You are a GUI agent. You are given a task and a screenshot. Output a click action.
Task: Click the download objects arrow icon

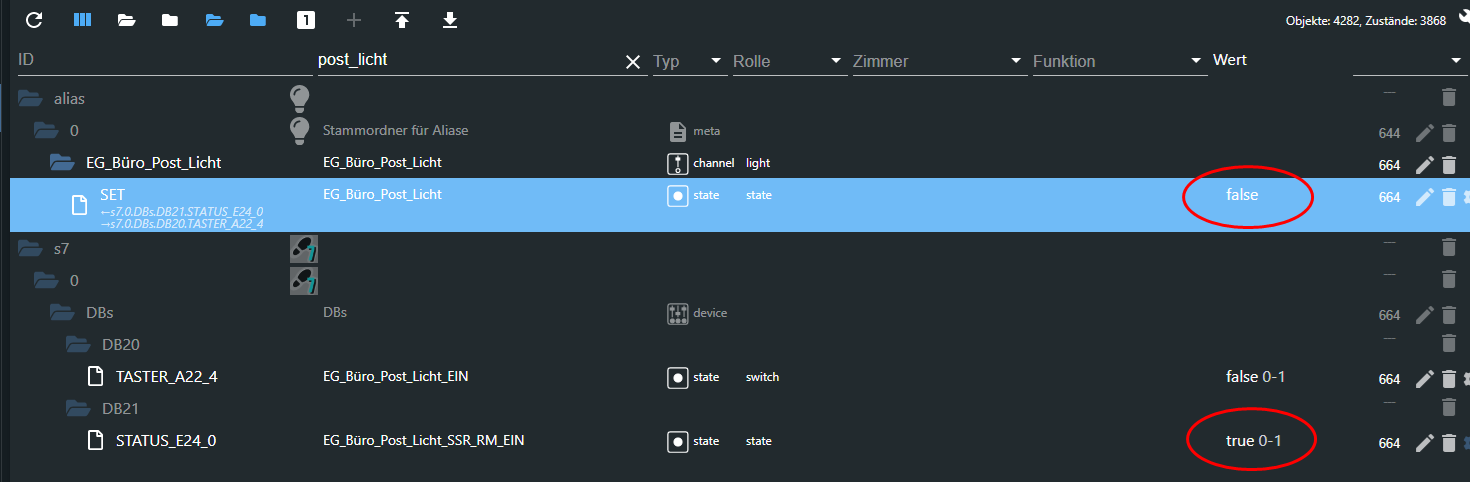point(450,20)
